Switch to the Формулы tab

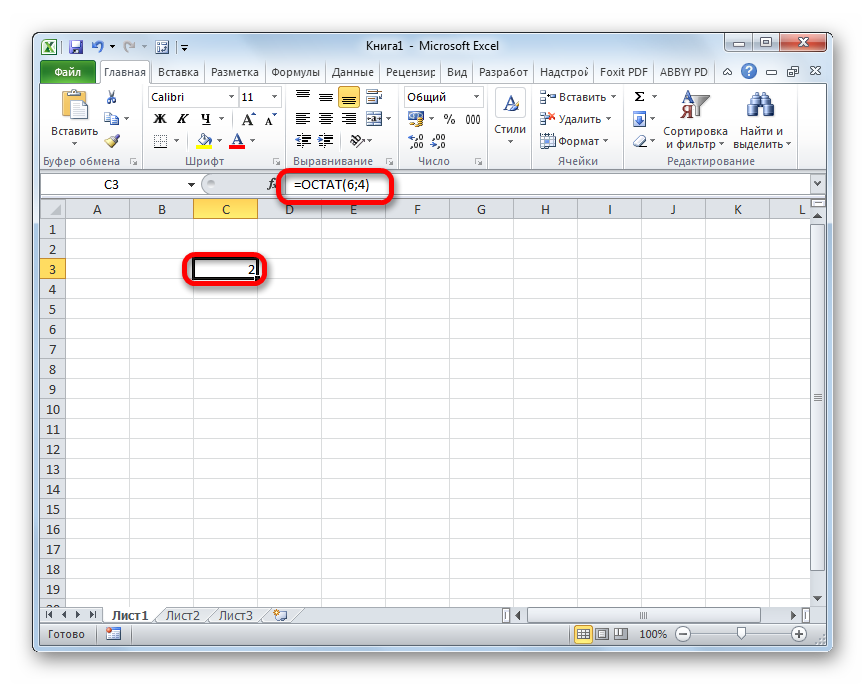pos(295,72)
